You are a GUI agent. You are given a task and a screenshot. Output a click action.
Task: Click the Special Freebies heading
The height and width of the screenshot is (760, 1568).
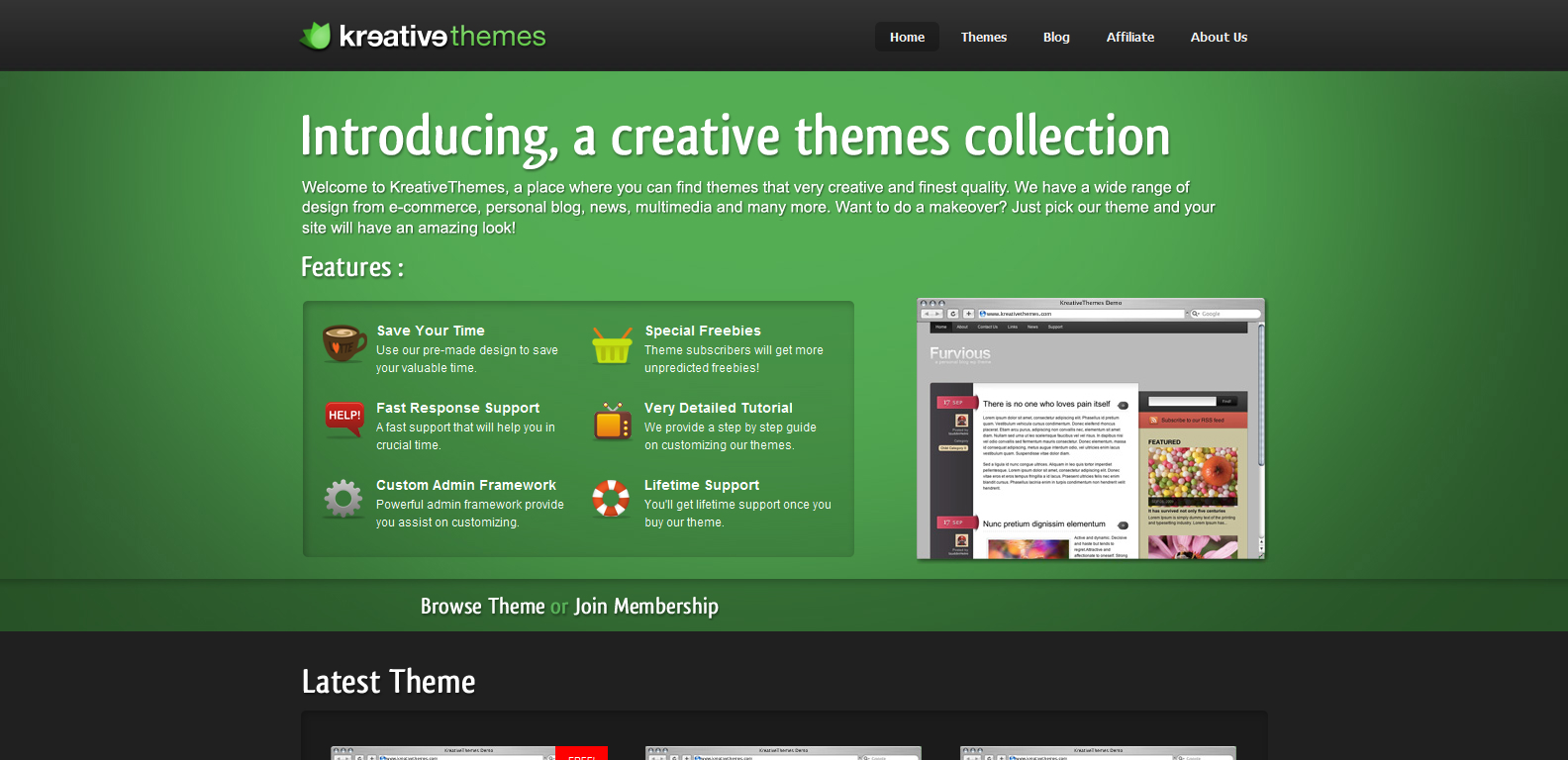tap(703, 331)
